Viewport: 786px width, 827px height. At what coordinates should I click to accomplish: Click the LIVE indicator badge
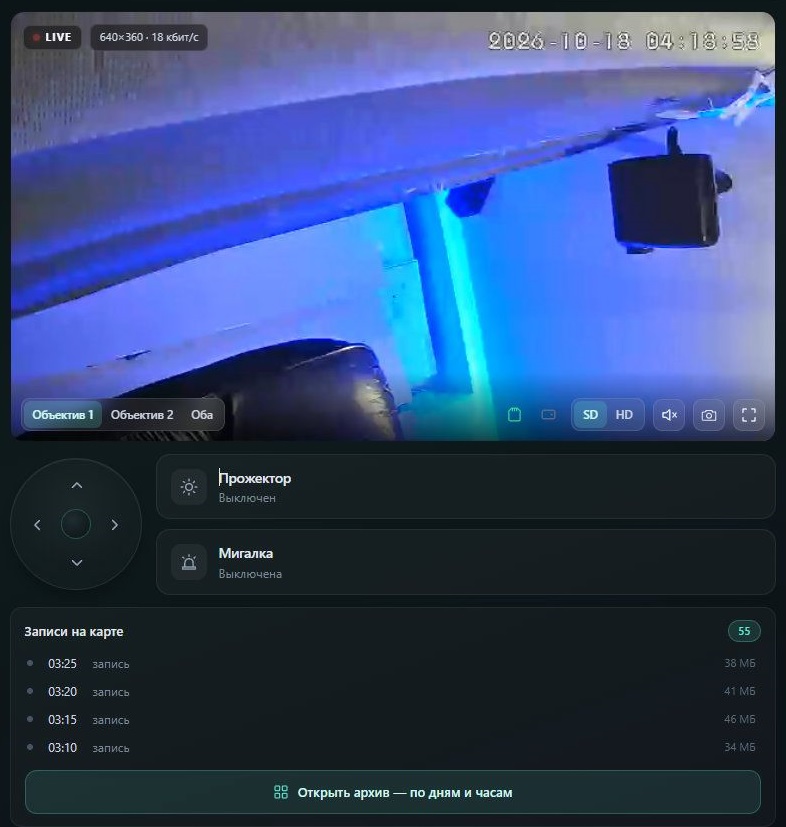[x=52, y=37]
